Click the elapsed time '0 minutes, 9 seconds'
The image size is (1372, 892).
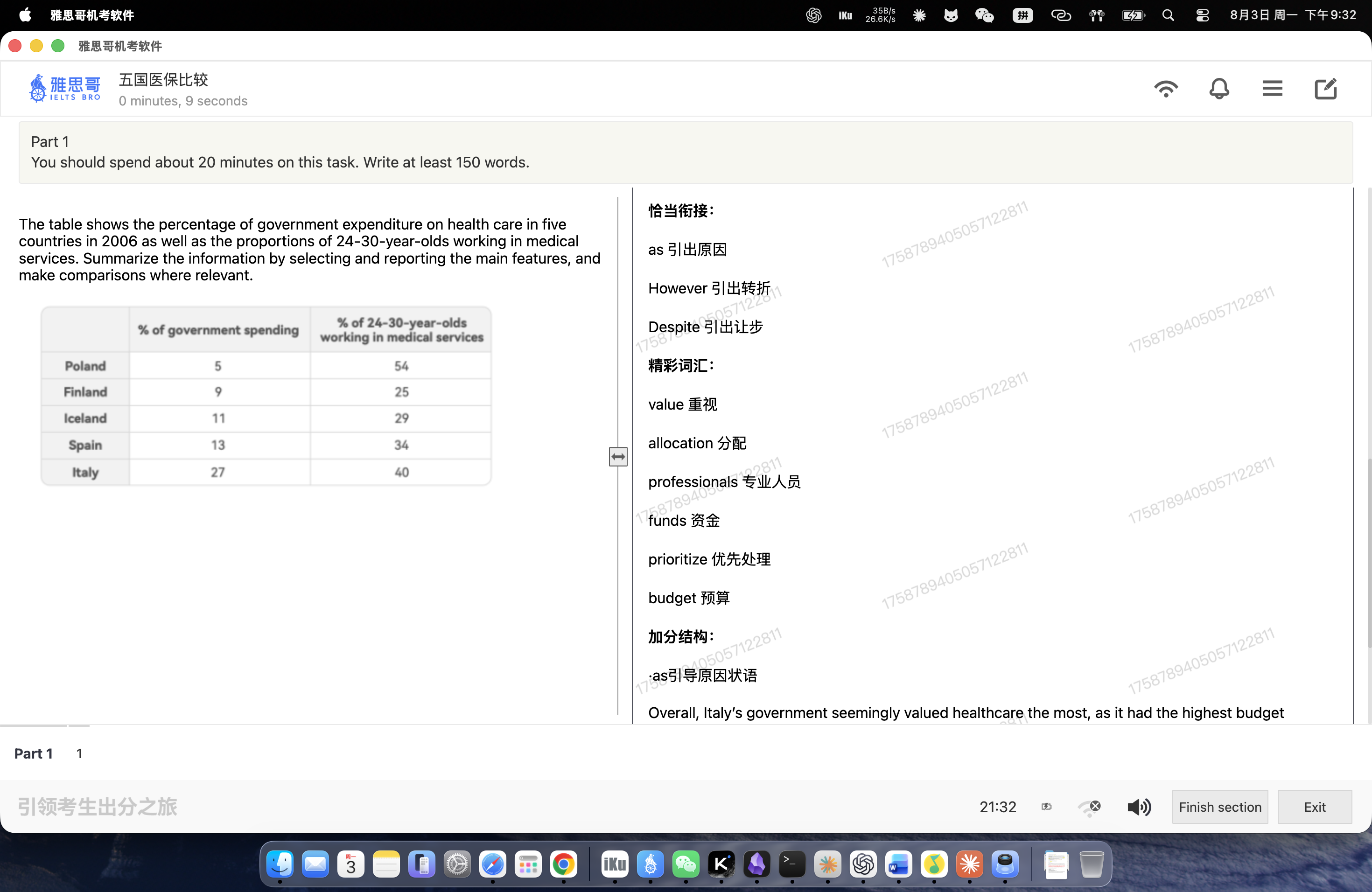[x=183, y=101]
